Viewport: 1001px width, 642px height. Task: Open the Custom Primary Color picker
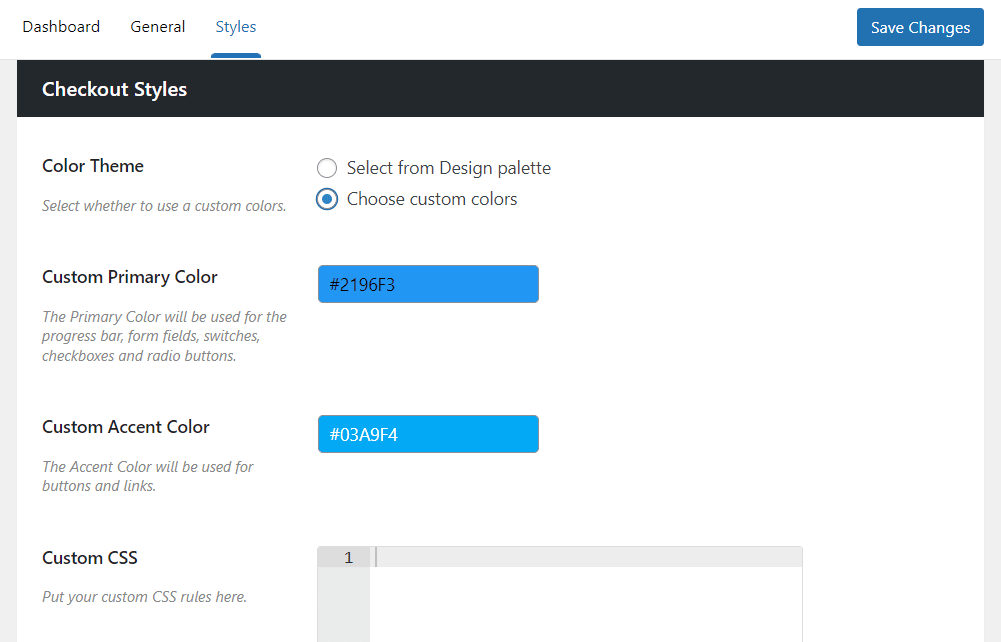click(x=428, y=284)
